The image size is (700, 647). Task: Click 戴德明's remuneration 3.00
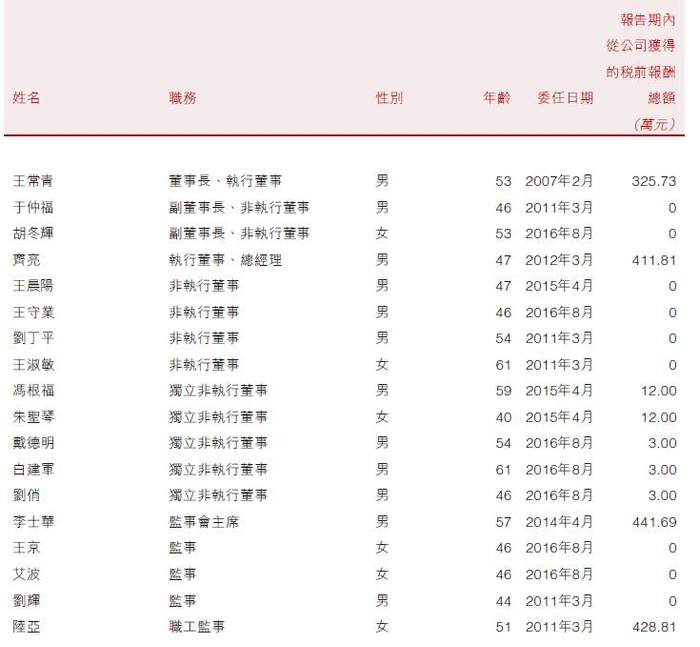coord(662,443)
